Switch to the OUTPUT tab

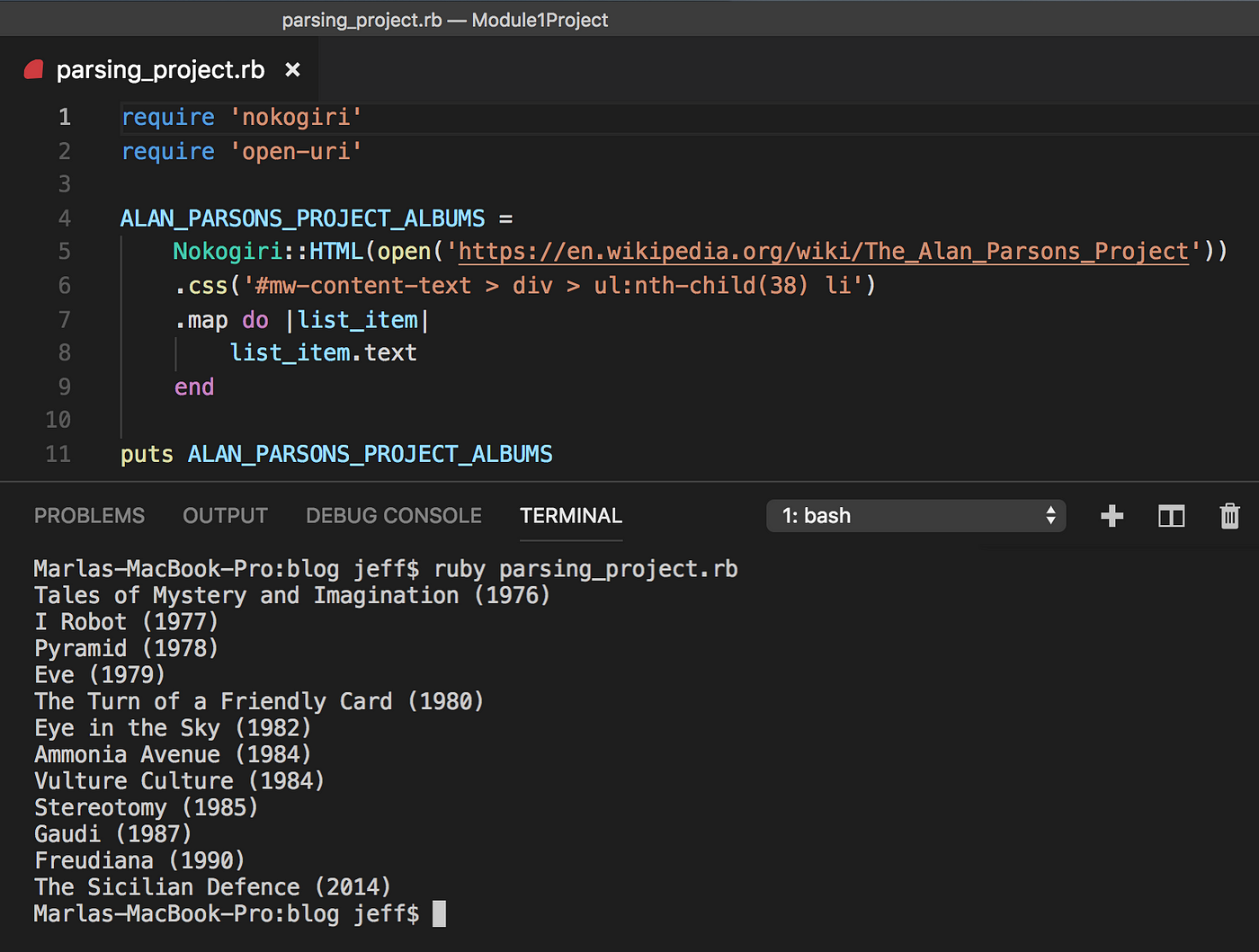[x=225, y=516]
